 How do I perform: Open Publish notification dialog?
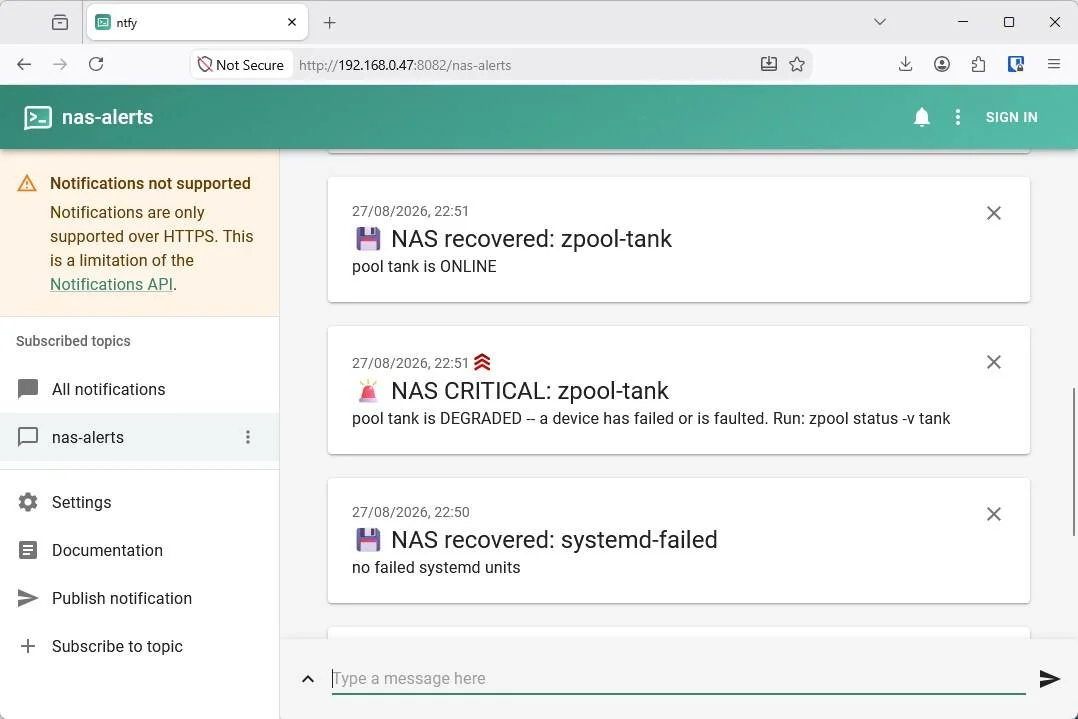coord(140,599)
